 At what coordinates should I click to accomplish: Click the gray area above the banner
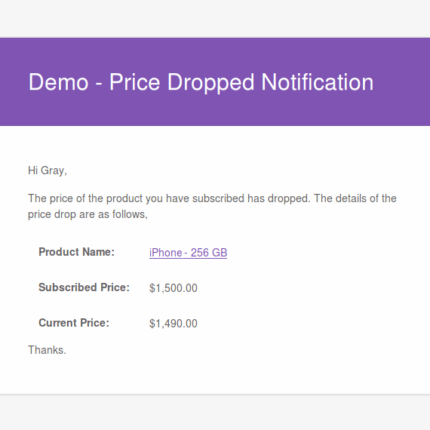coord(215,18)
